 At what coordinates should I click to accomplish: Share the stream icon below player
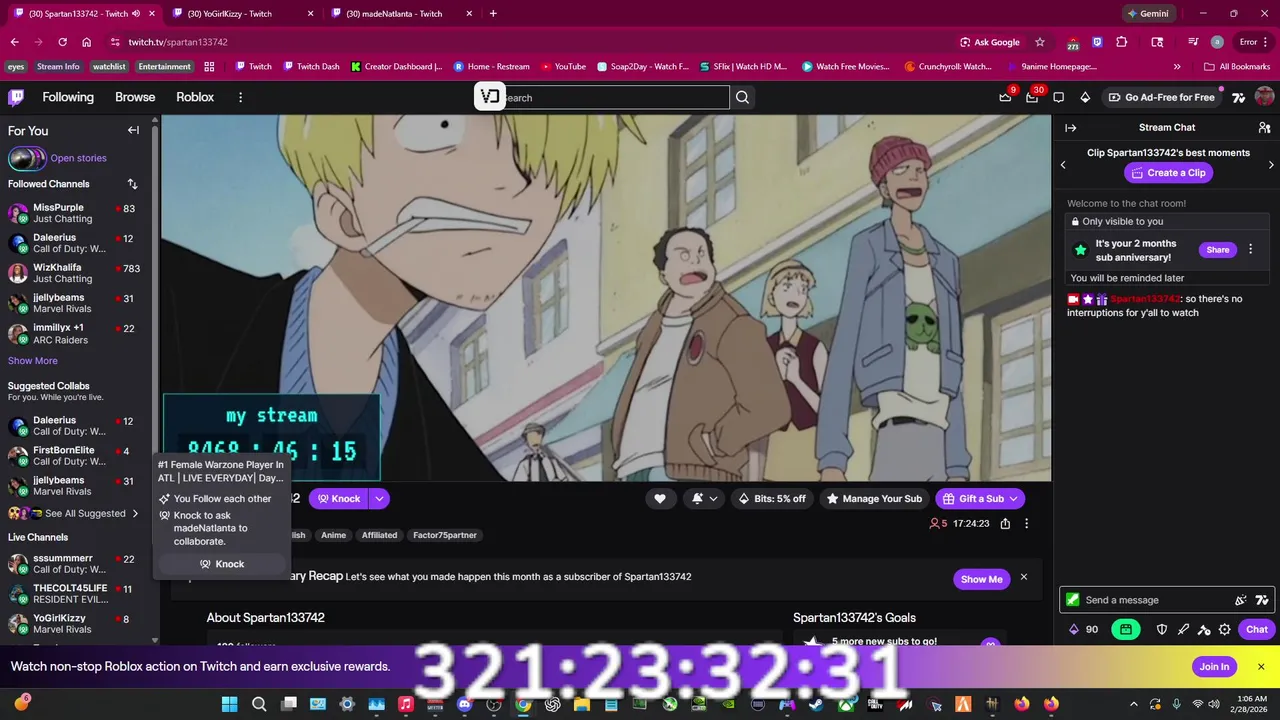[1005, 523]
